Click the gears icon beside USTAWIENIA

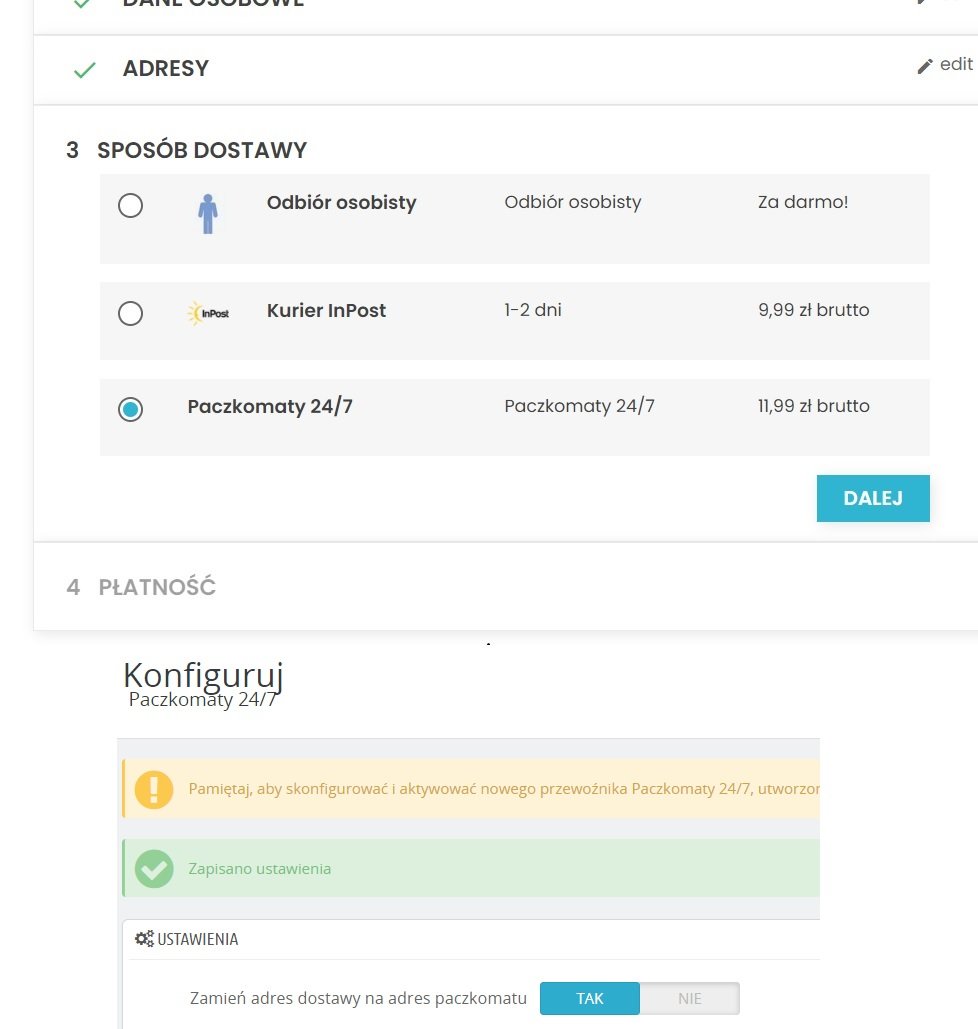pos(144,939)
